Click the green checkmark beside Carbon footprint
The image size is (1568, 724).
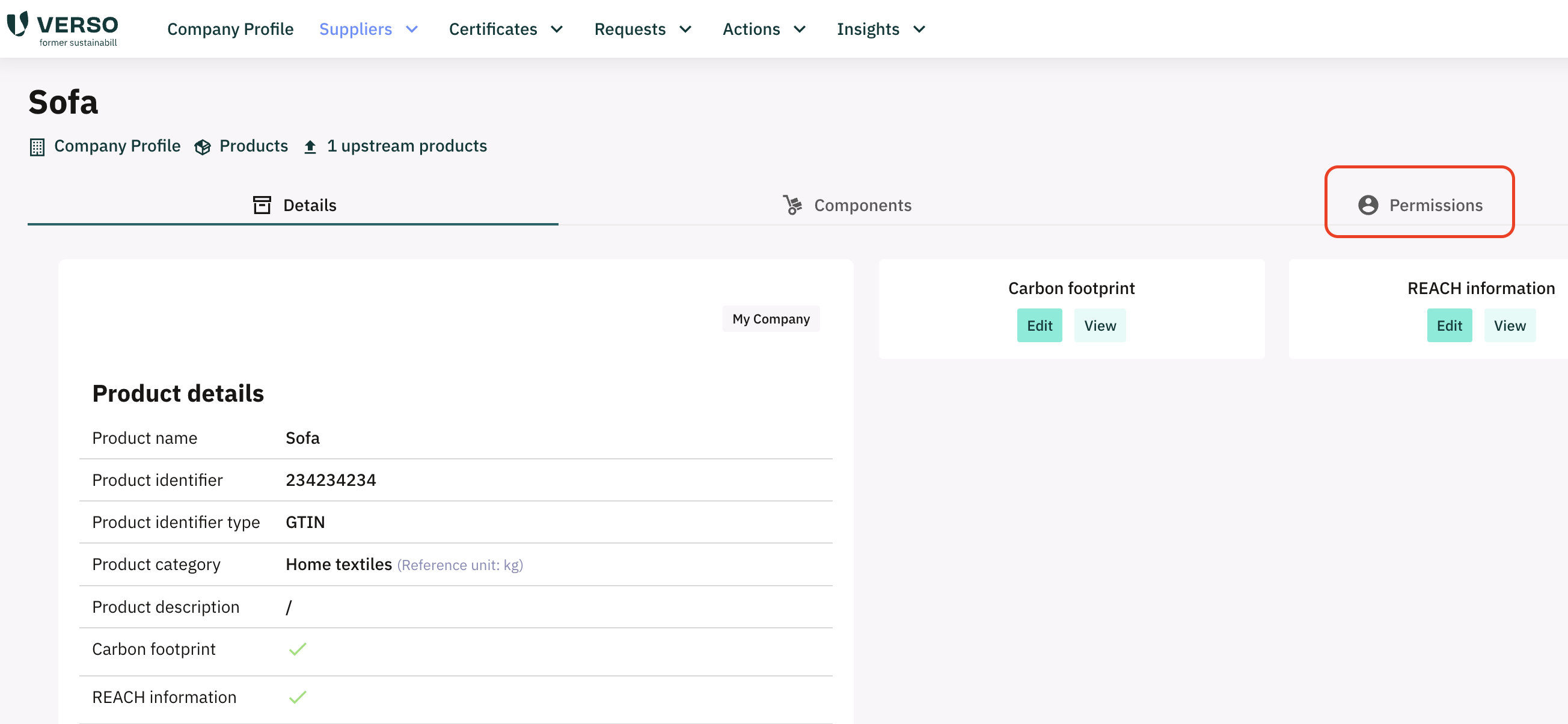(298, 649)
